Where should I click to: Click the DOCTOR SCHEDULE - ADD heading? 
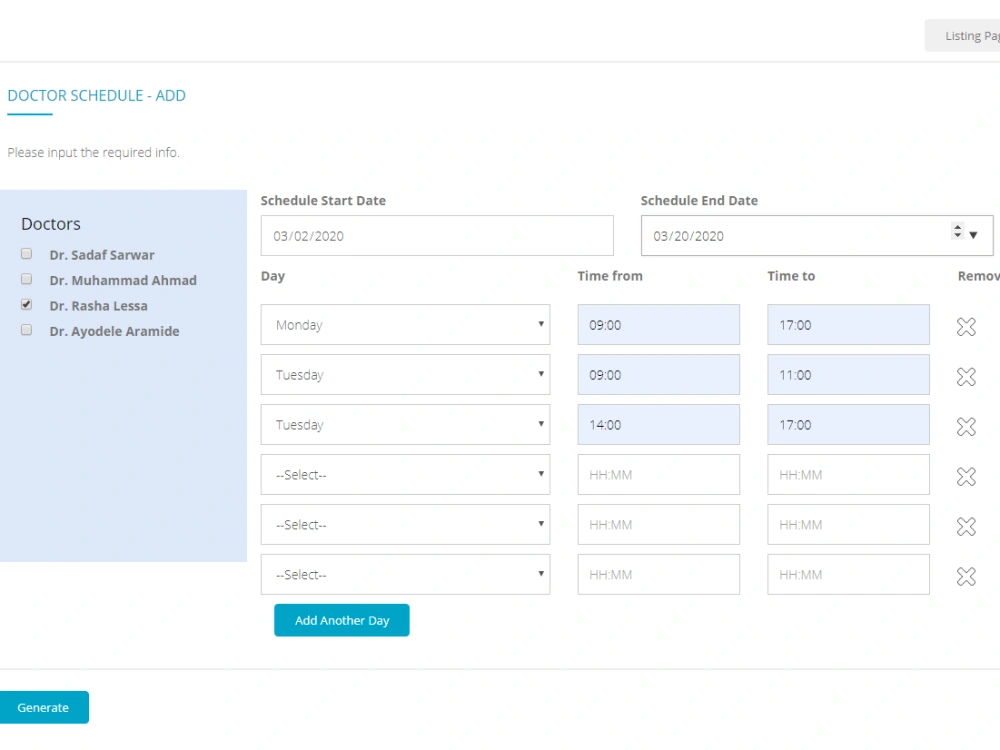click(x=96, y=96)
